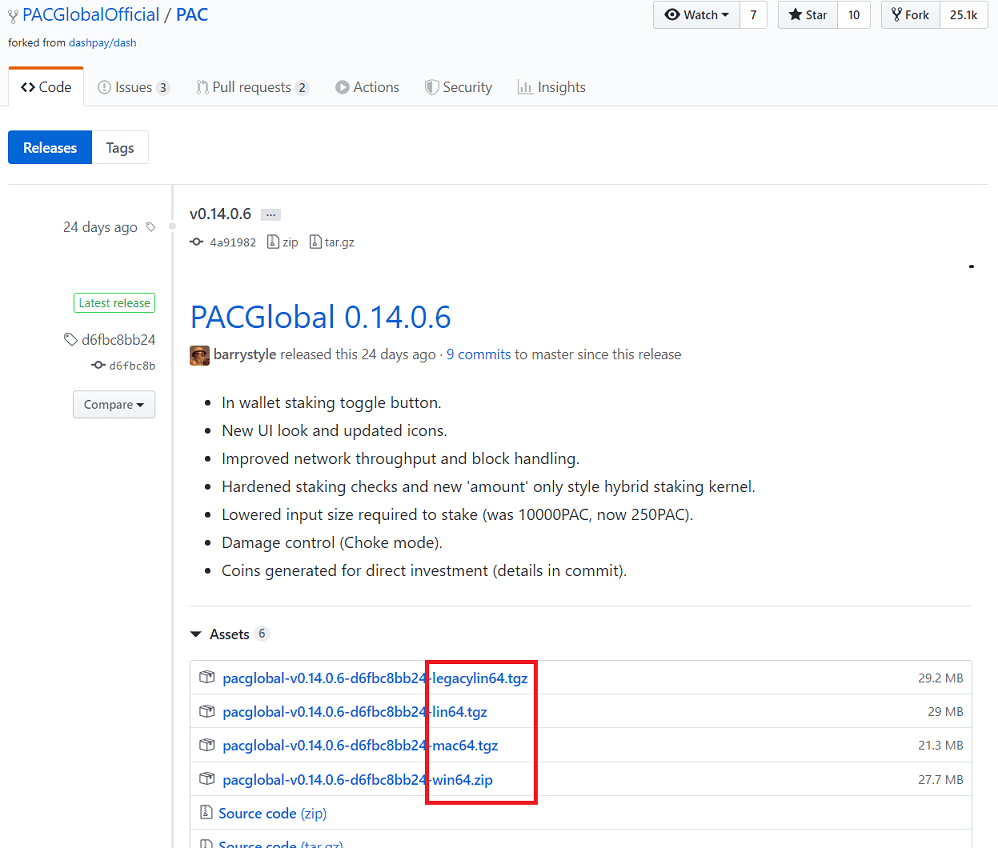Image resolution: width=998 pixels, height=848 pixels.
Task: Click the Source code (zip) file icon
Action: click(207, 813)
